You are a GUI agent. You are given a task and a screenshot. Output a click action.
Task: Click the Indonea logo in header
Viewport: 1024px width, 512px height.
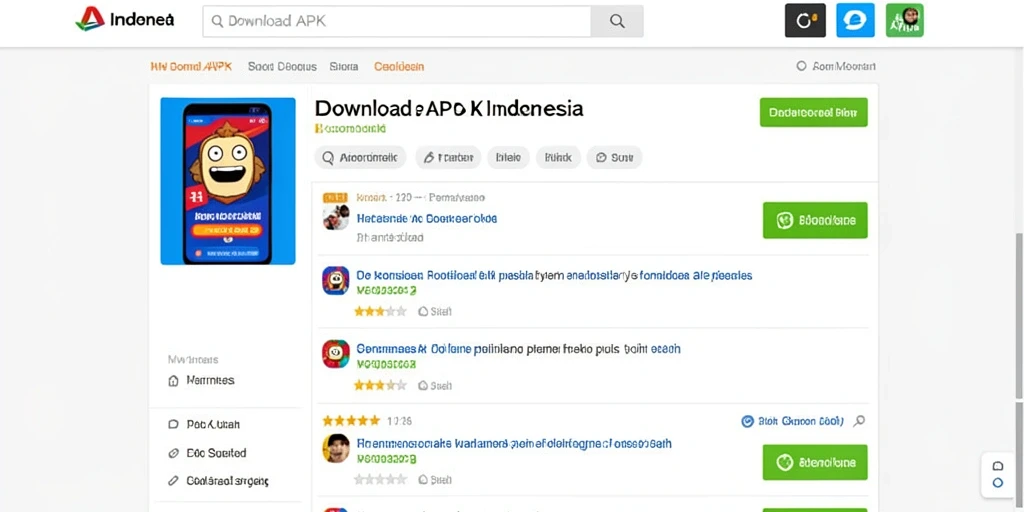125,20
